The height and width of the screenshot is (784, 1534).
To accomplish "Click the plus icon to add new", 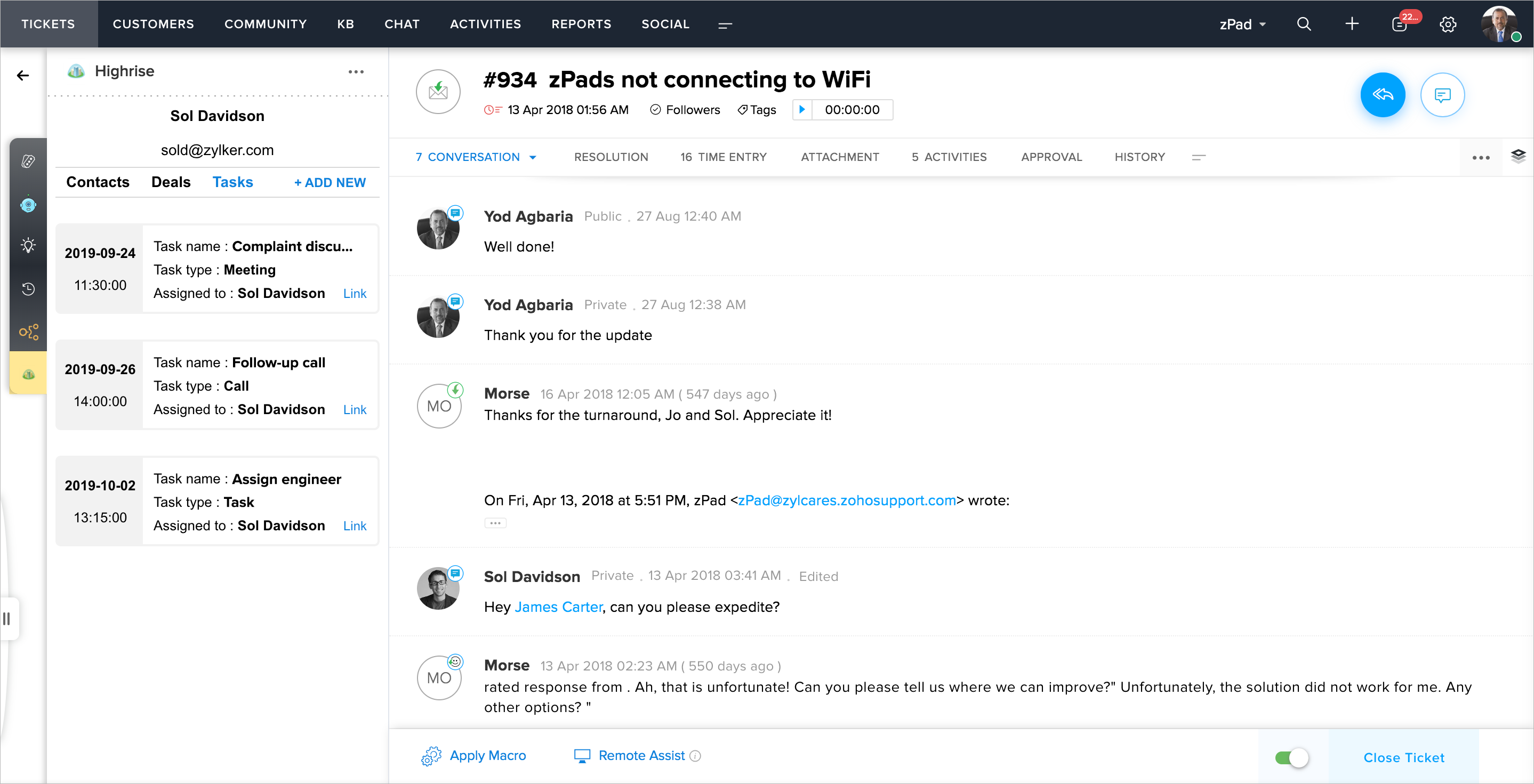I will (x=1352, y=25).
